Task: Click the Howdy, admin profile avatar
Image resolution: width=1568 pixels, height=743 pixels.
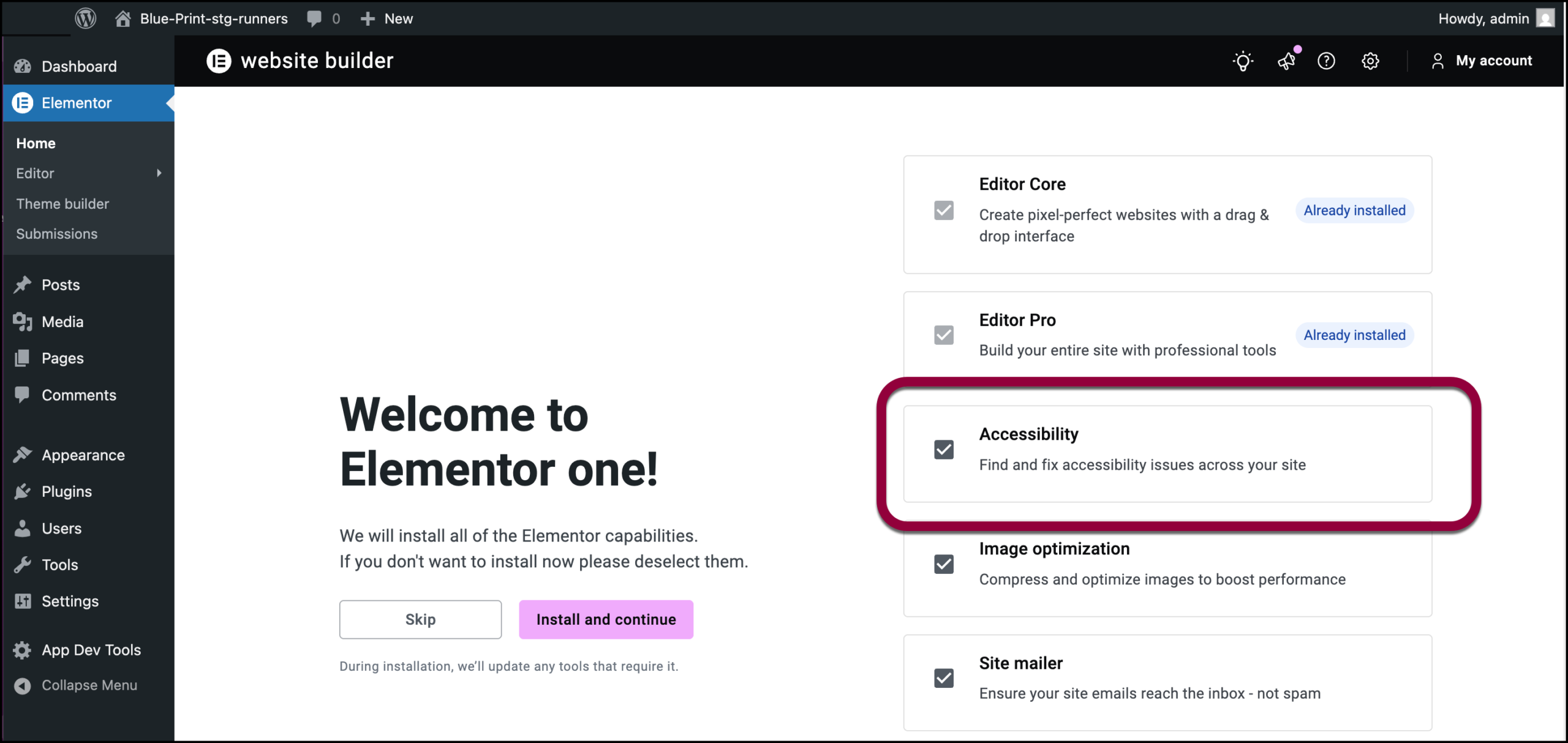Action: (x=1546, y=18)
